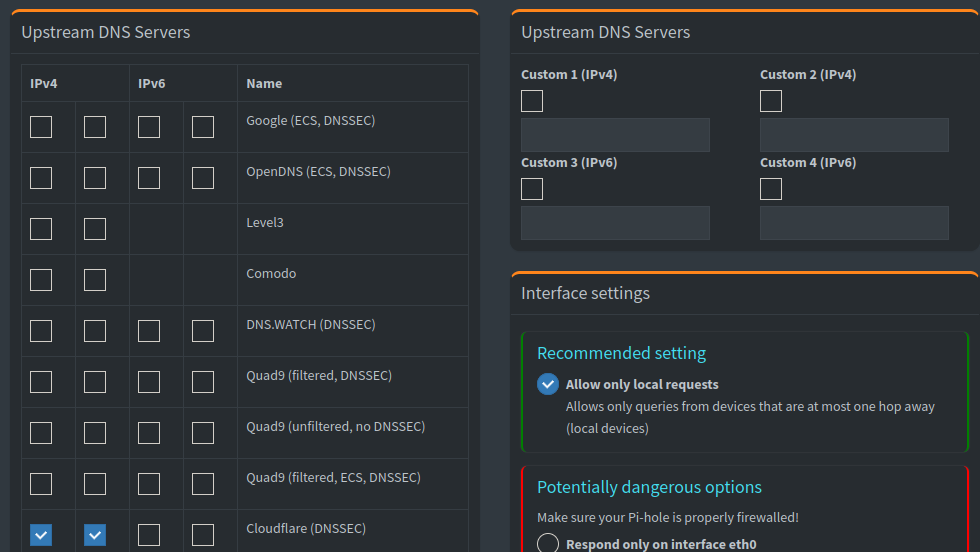Tick OpenDNS first IPv4 checkbox

point(41,178)
